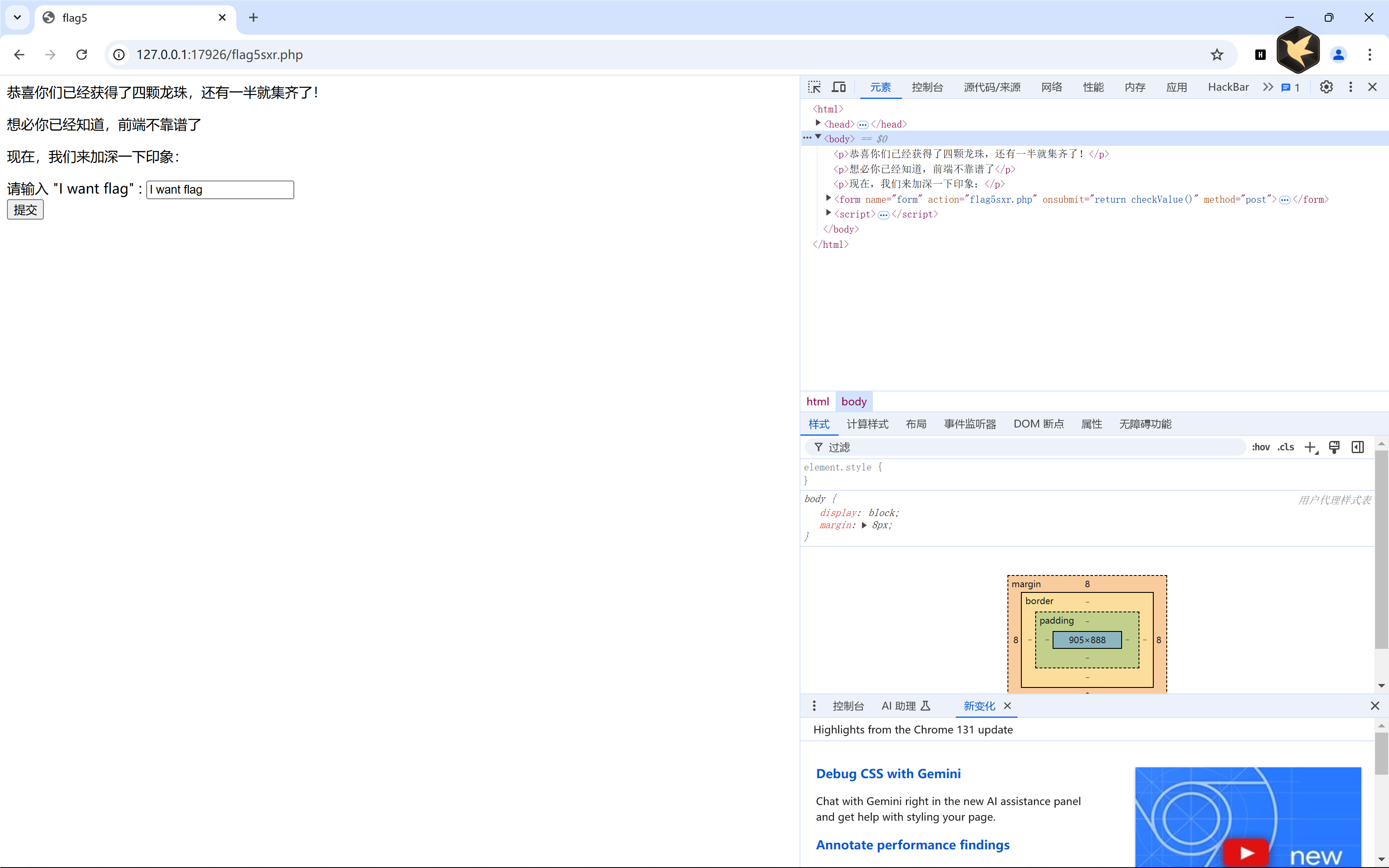Expand the form element node

click(x=828, y=198)
